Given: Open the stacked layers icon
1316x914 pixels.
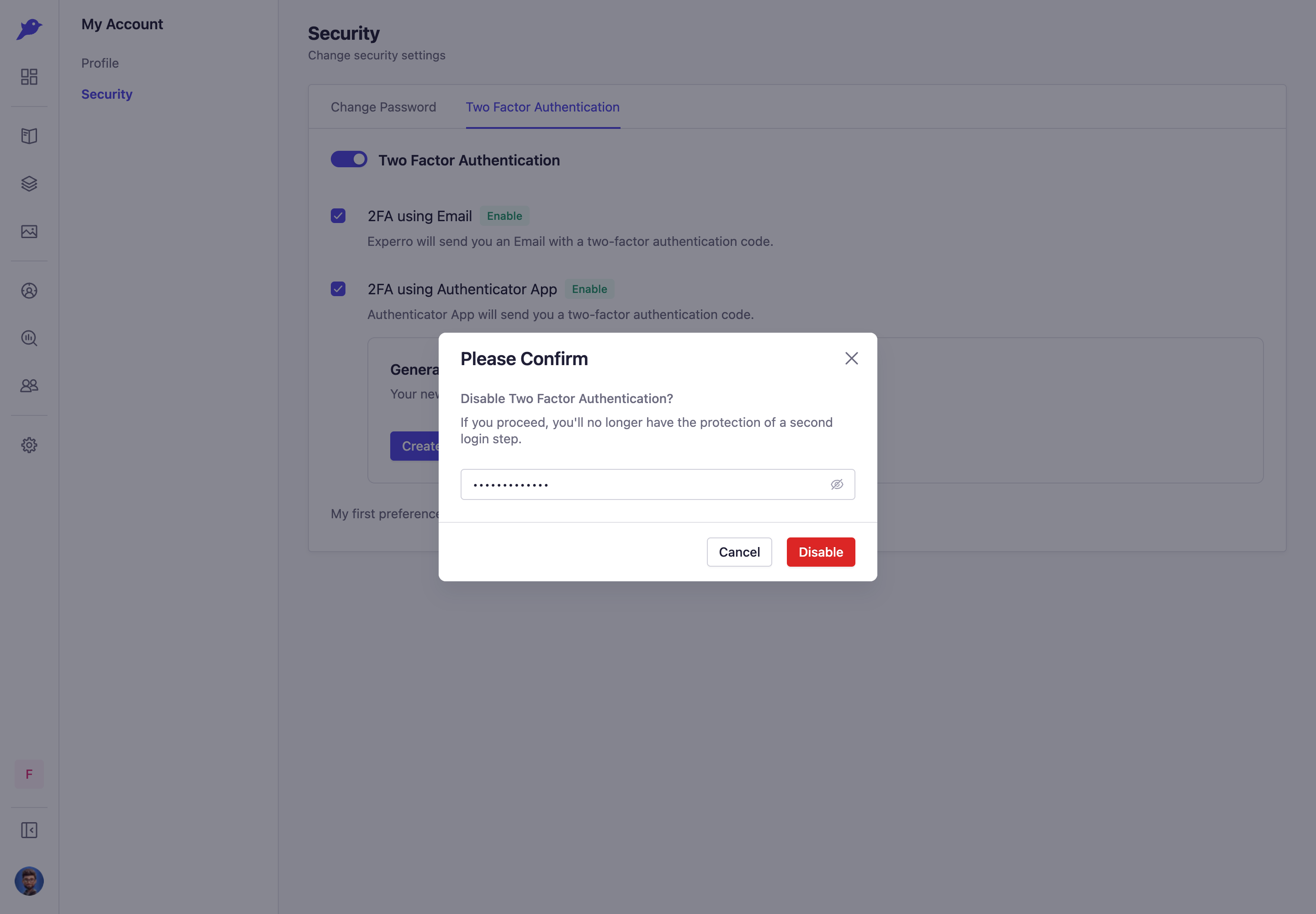Looking at the screenshot, I should coord(29,183).
